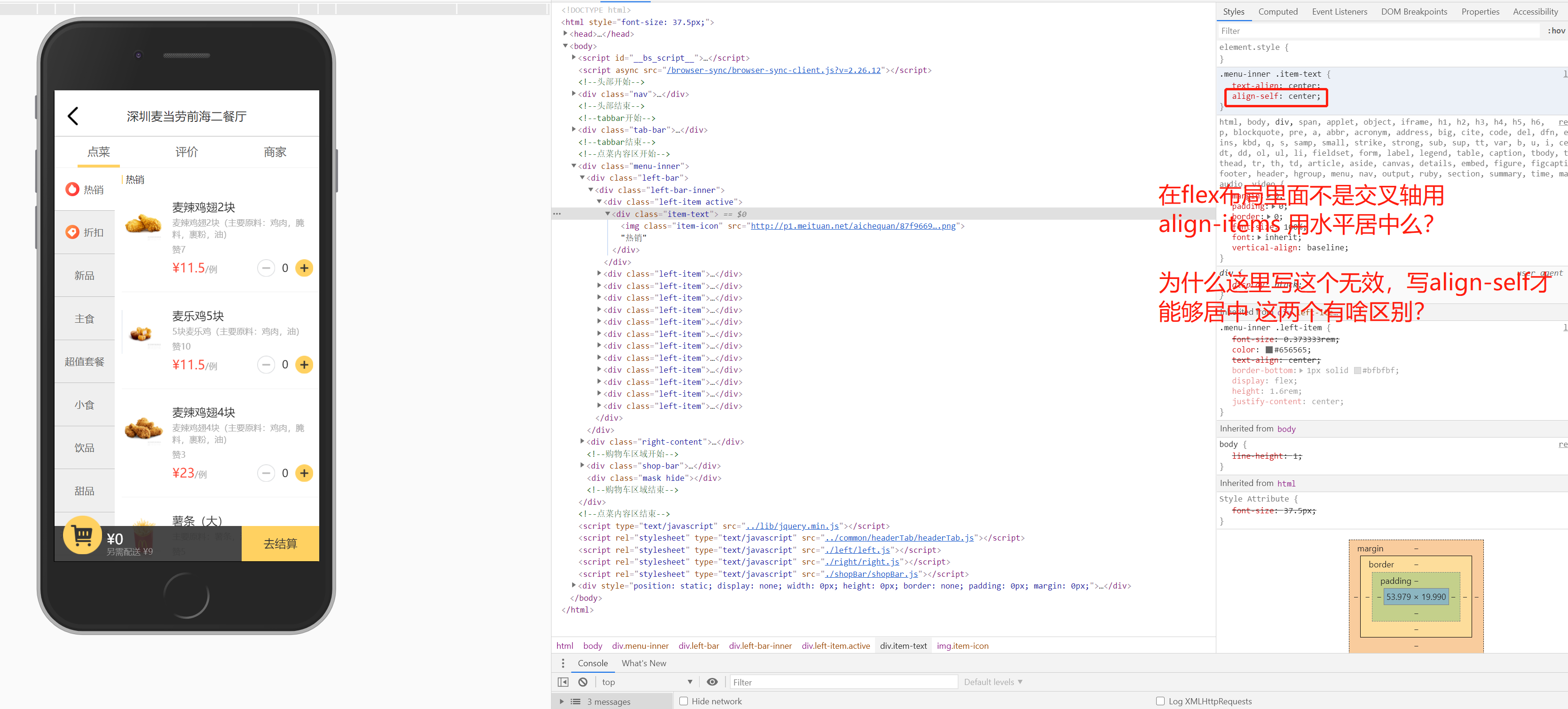Add one 麦乐鸡5块 with plus button
Image resolution: width=1568 pixels, height=709 pixels.
(x=304, y=365)
